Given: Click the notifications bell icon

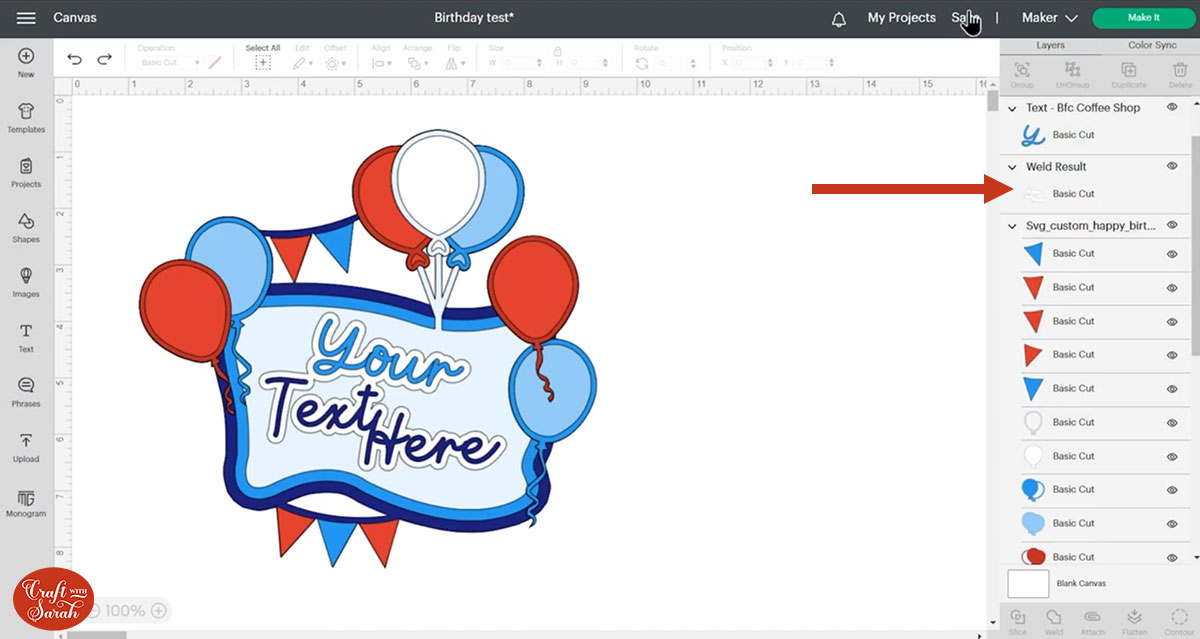Looking at the screenshot, I should [838, 19].
